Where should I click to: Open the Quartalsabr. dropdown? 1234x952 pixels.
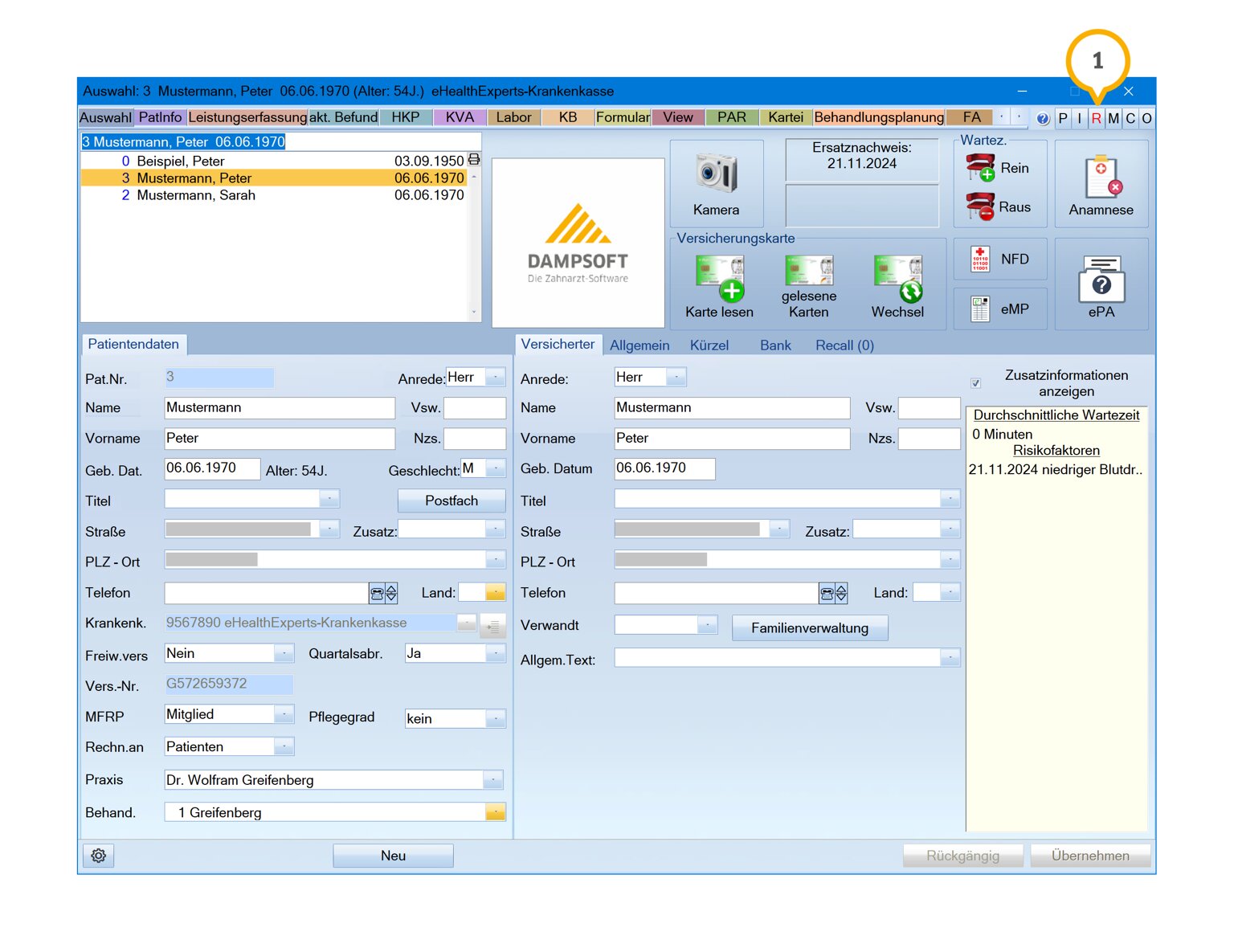pos(496,653)
